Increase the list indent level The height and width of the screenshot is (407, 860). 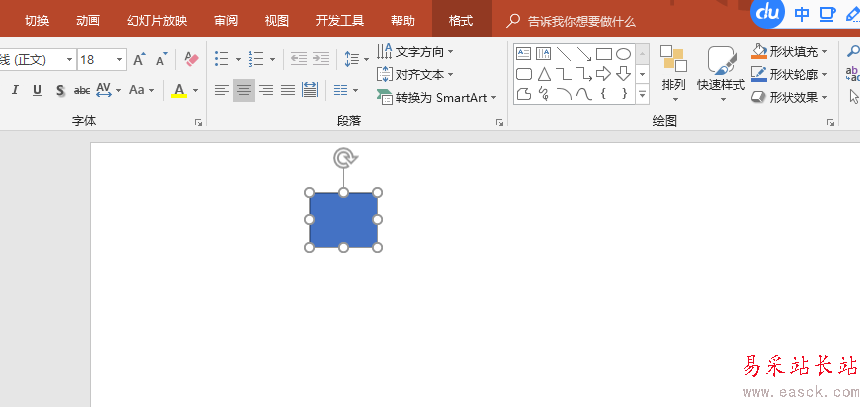tap(321, 59)
